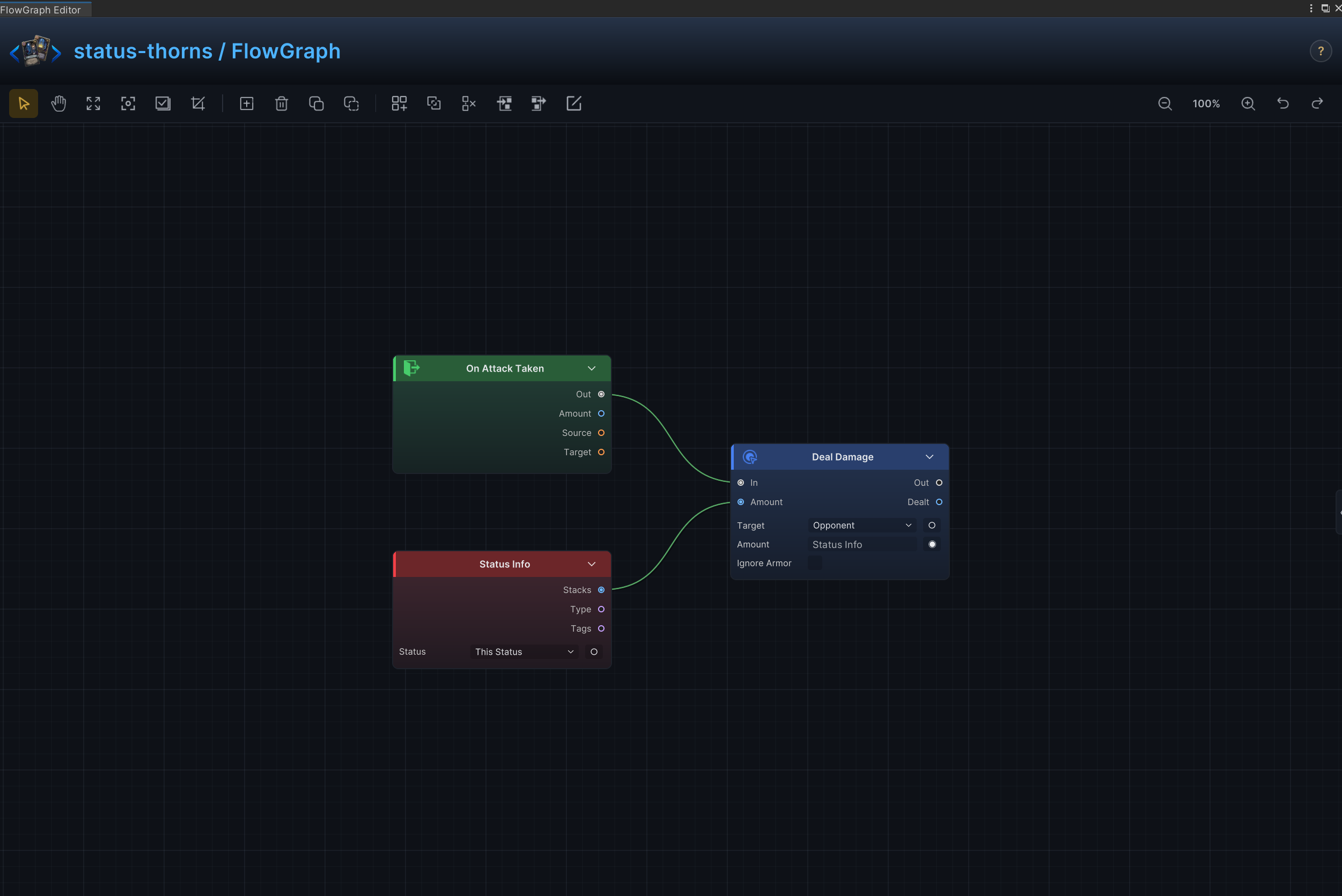1342x896 pixels.
Task: Click the Type output port on Status Info
Action: pos(601,609)
